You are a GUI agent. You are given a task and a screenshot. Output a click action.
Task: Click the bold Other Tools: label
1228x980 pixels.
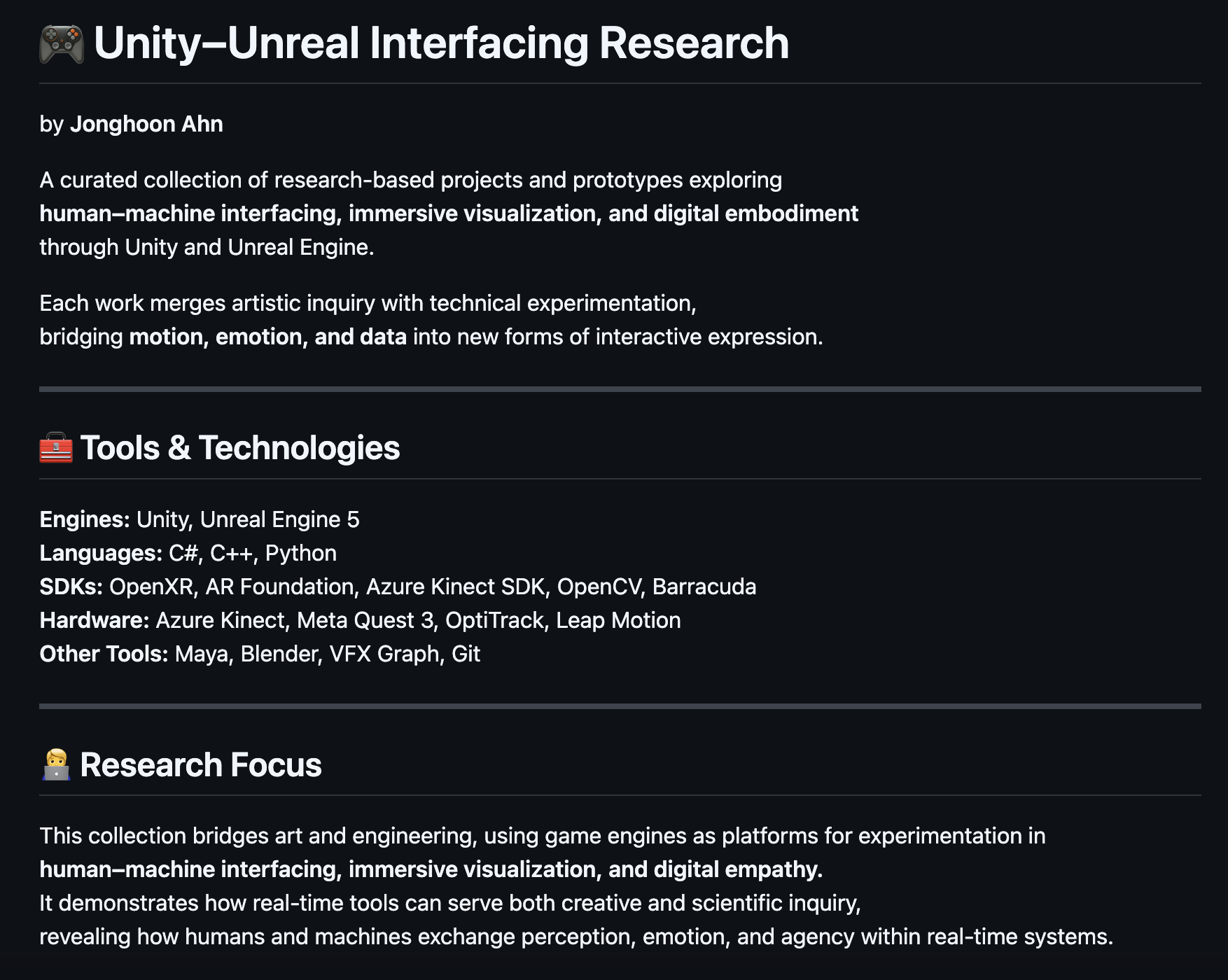click(x=104, y=654)
